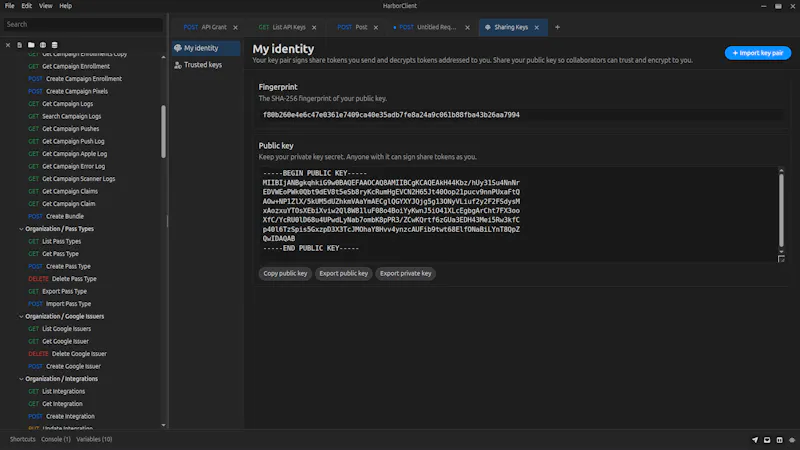800x450 pixels.
Task: Click the new folder icon in sidebar toolbar
Action: coord(31,45)
